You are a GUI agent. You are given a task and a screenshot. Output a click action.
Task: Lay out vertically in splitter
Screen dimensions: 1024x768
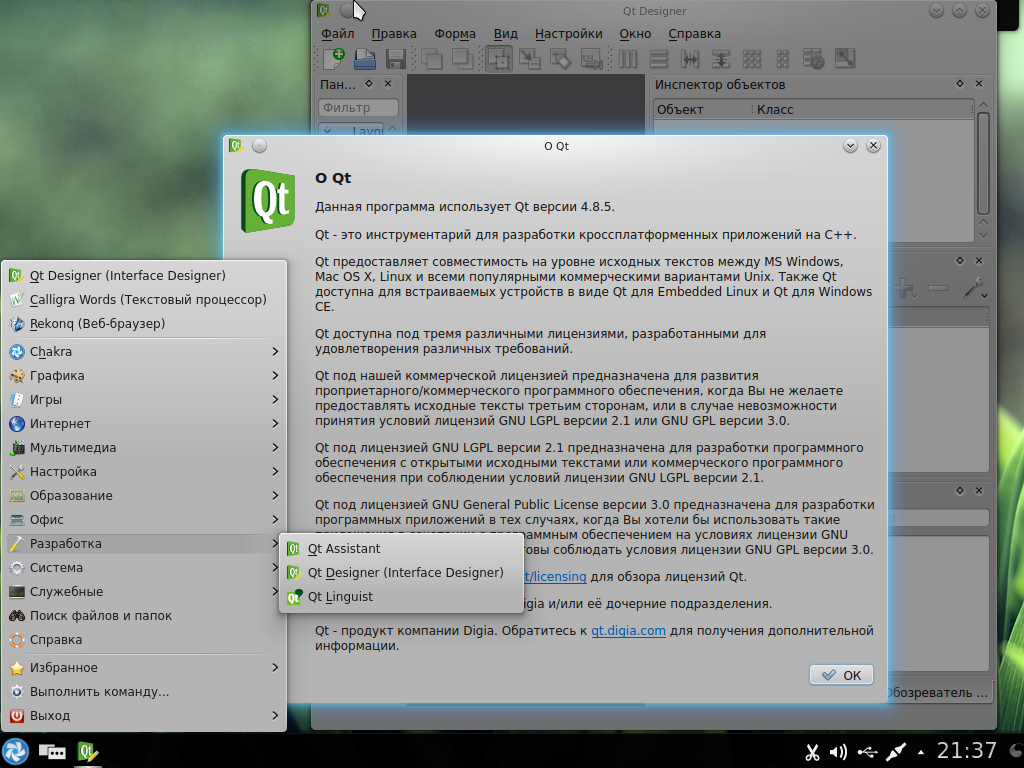[x=720, y=59]
